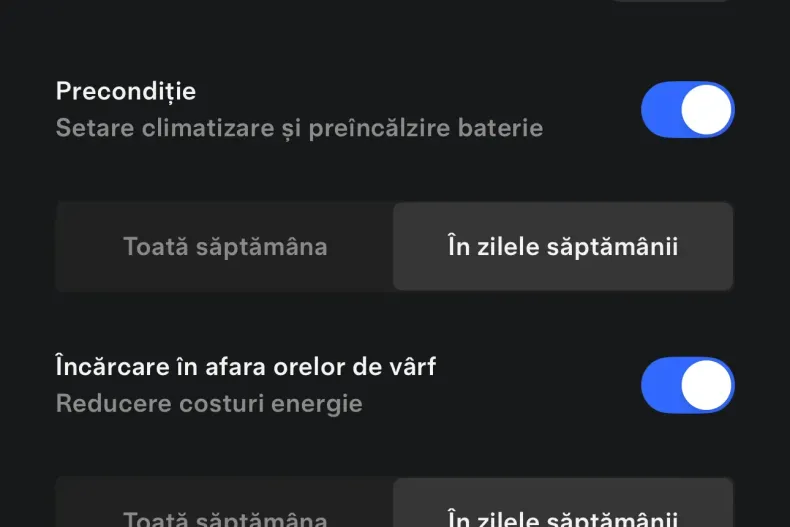Click the Precondiție heading
This screenshot has width=790, height=527.
(126, 91)
